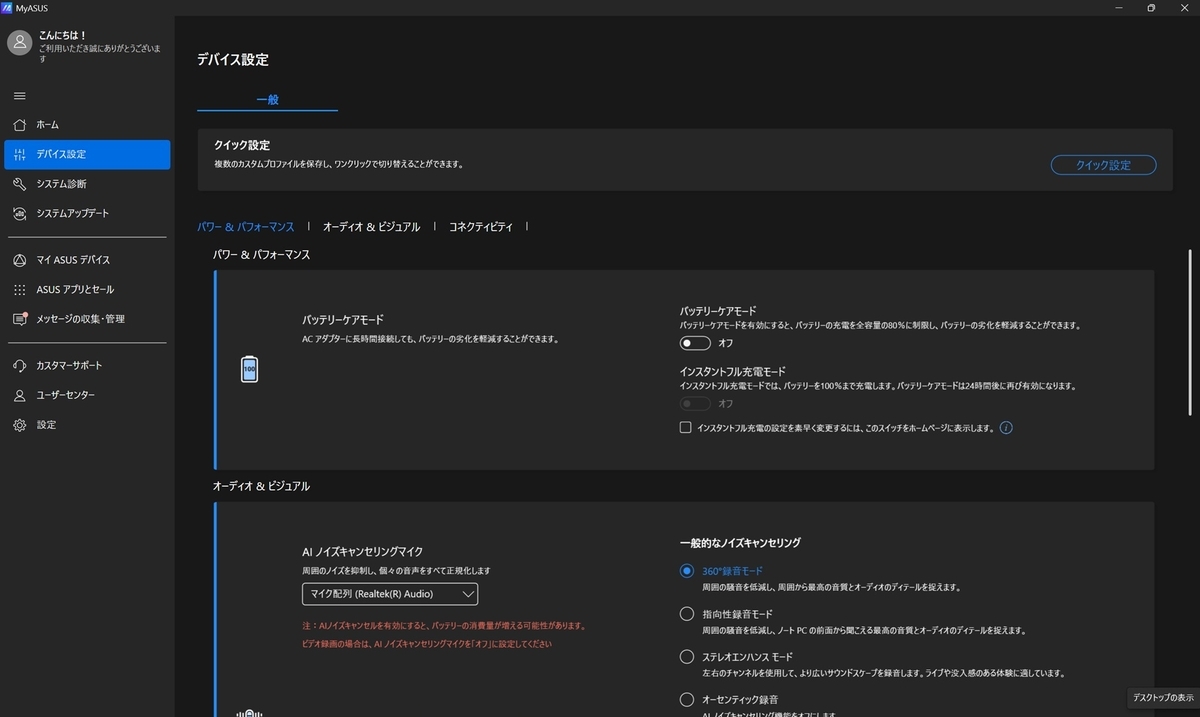Jump to オーディオ & ビジュアル section tab
Viewport: 1200px width, 717px height.
(371, 227)
